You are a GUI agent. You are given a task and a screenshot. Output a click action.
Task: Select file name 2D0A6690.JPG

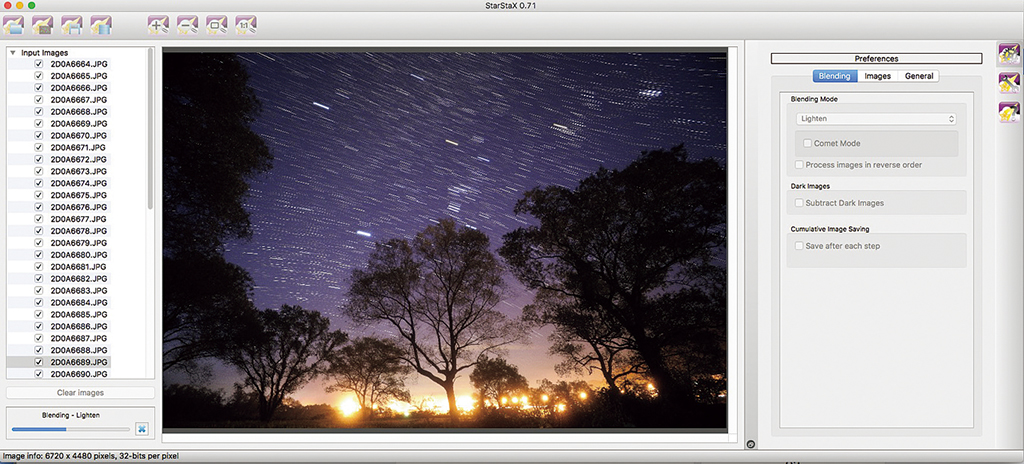pos(79,374)
